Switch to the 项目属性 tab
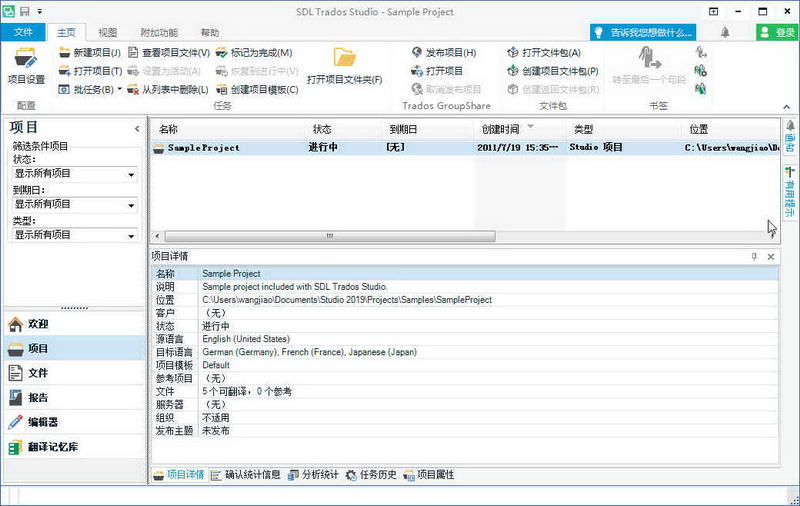800x506 pixels. tap(429, 475)
